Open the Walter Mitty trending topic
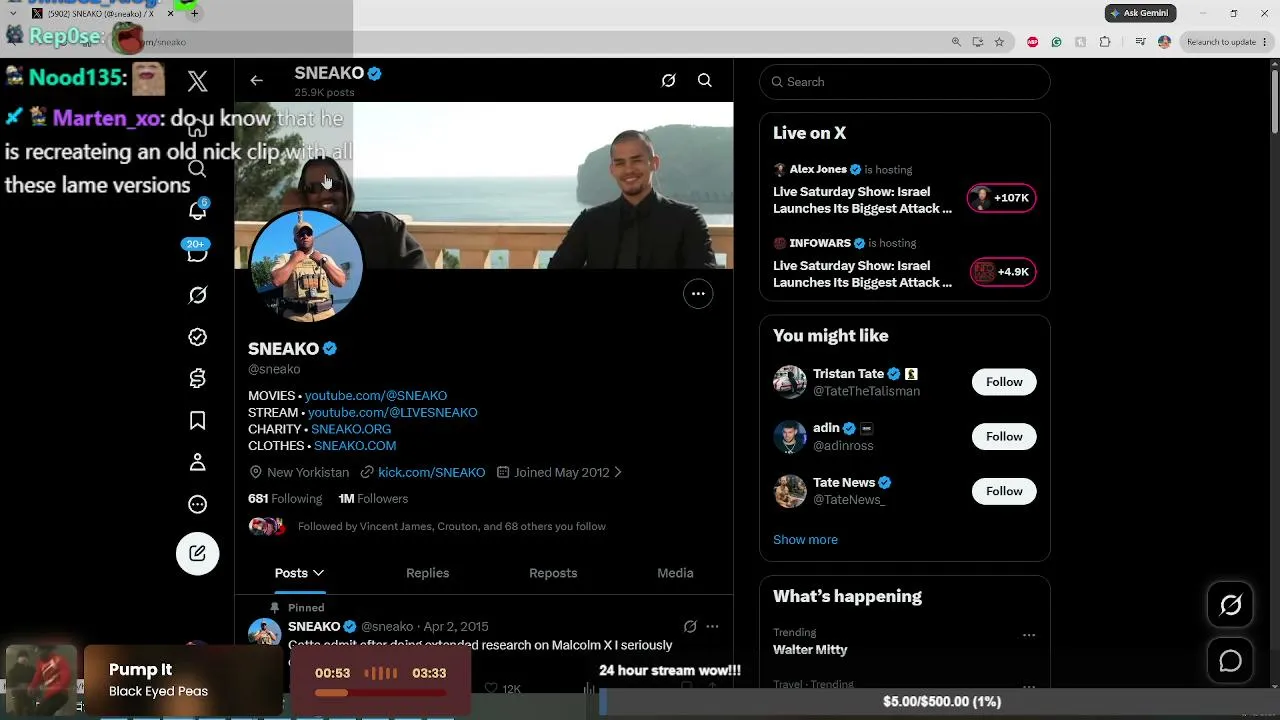 point(810,650)
